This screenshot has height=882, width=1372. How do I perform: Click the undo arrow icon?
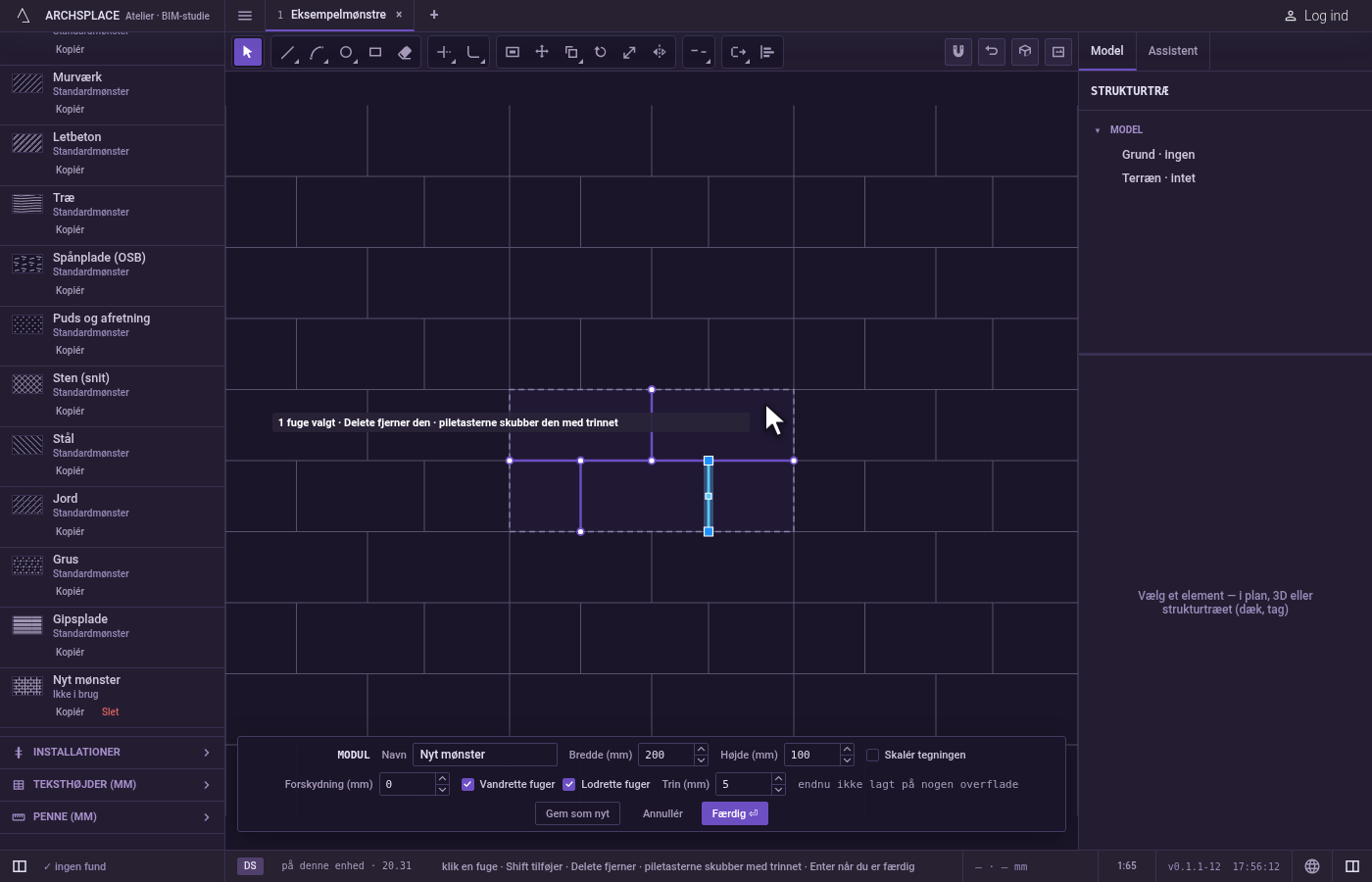tap(992, 52)
